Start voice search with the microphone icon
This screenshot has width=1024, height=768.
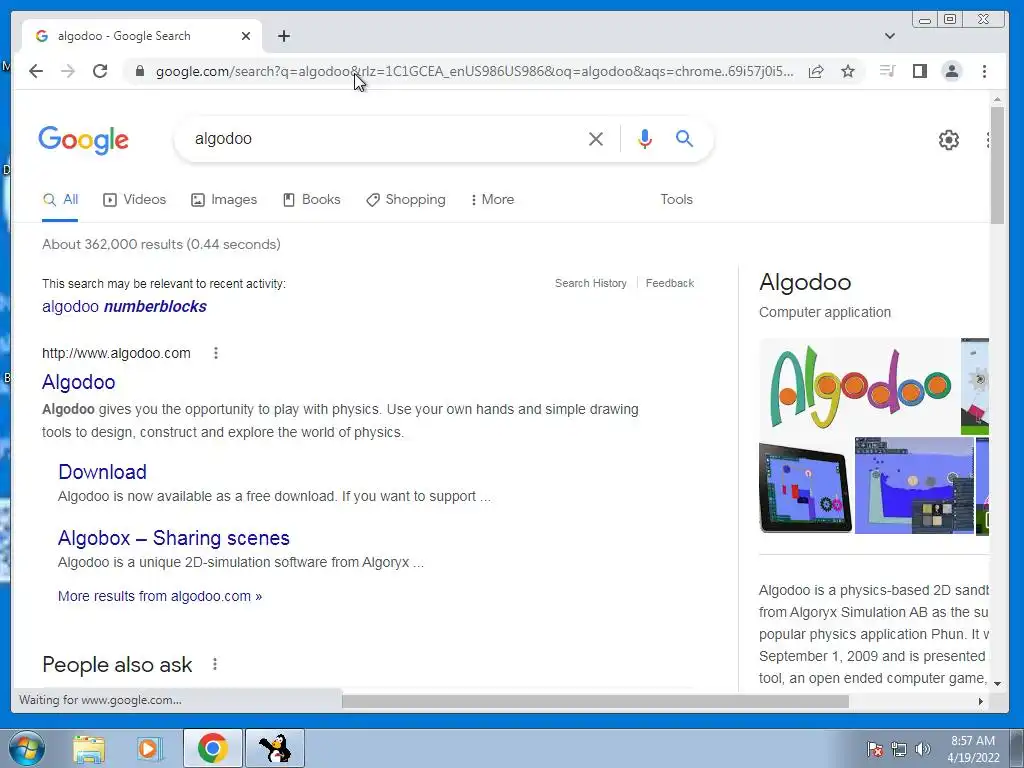coord(645,138)
